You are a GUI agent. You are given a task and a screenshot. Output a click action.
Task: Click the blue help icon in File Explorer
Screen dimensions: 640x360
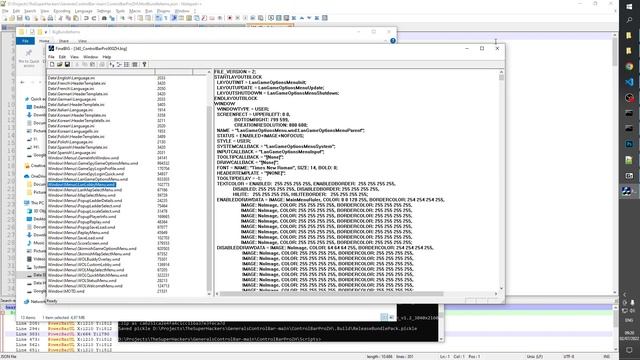point(393,41)
